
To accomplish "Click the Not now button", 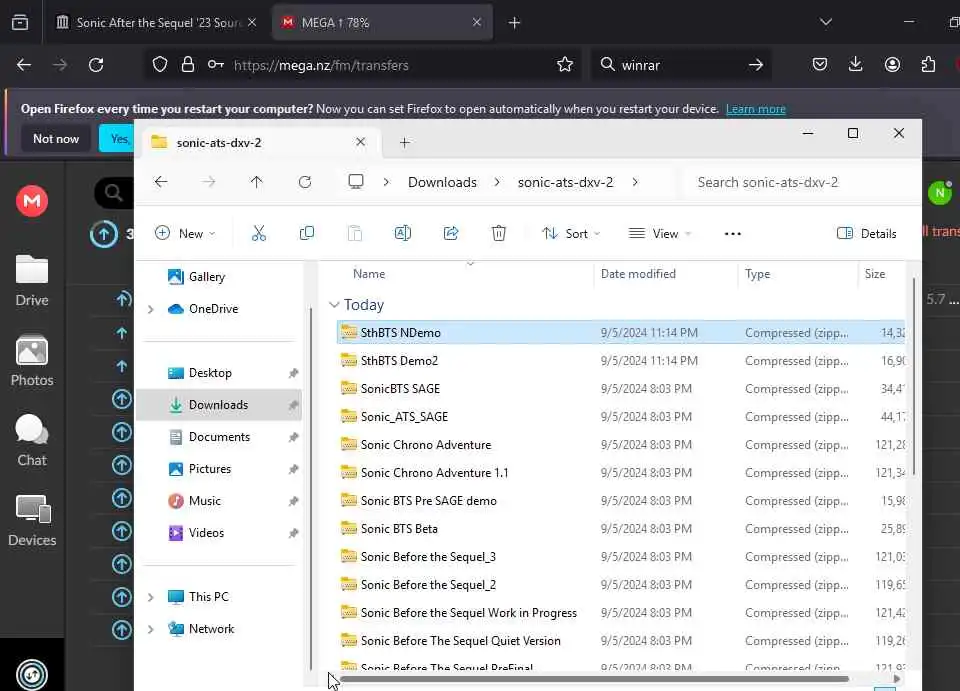I will 56,139.
